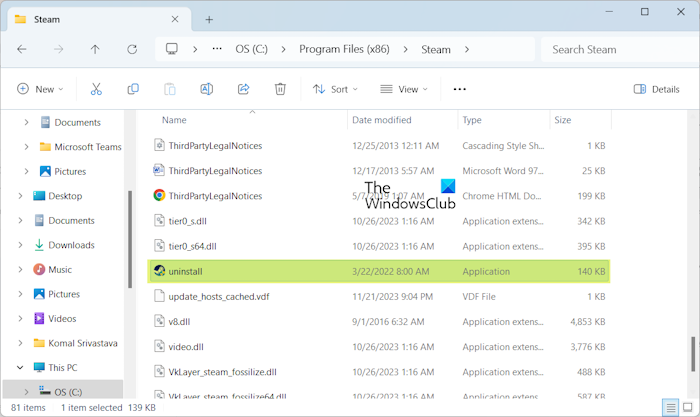The image size is (700, 417).
Task: Open the Sort dropdown menu
Action: point(335,89)
